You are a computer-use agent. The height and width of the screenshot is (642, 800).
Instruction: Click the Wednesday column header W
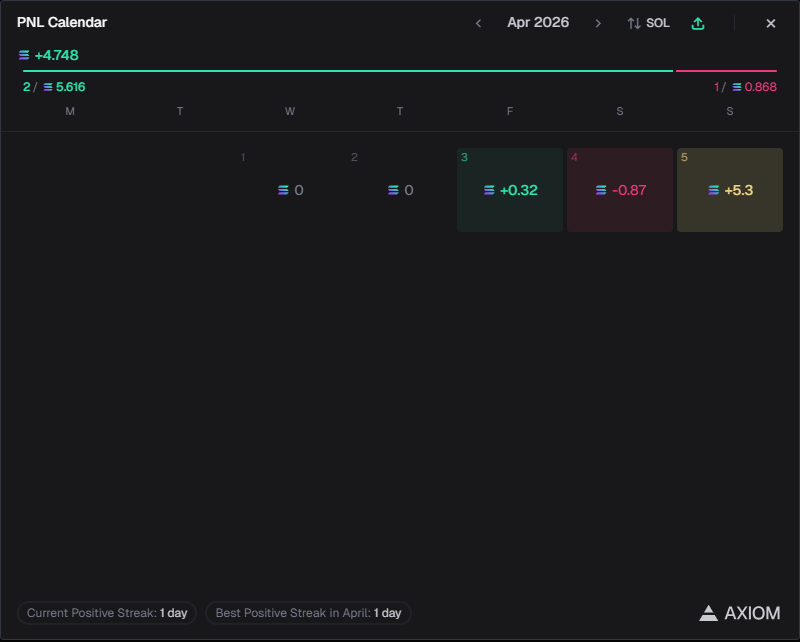[290, 111]
